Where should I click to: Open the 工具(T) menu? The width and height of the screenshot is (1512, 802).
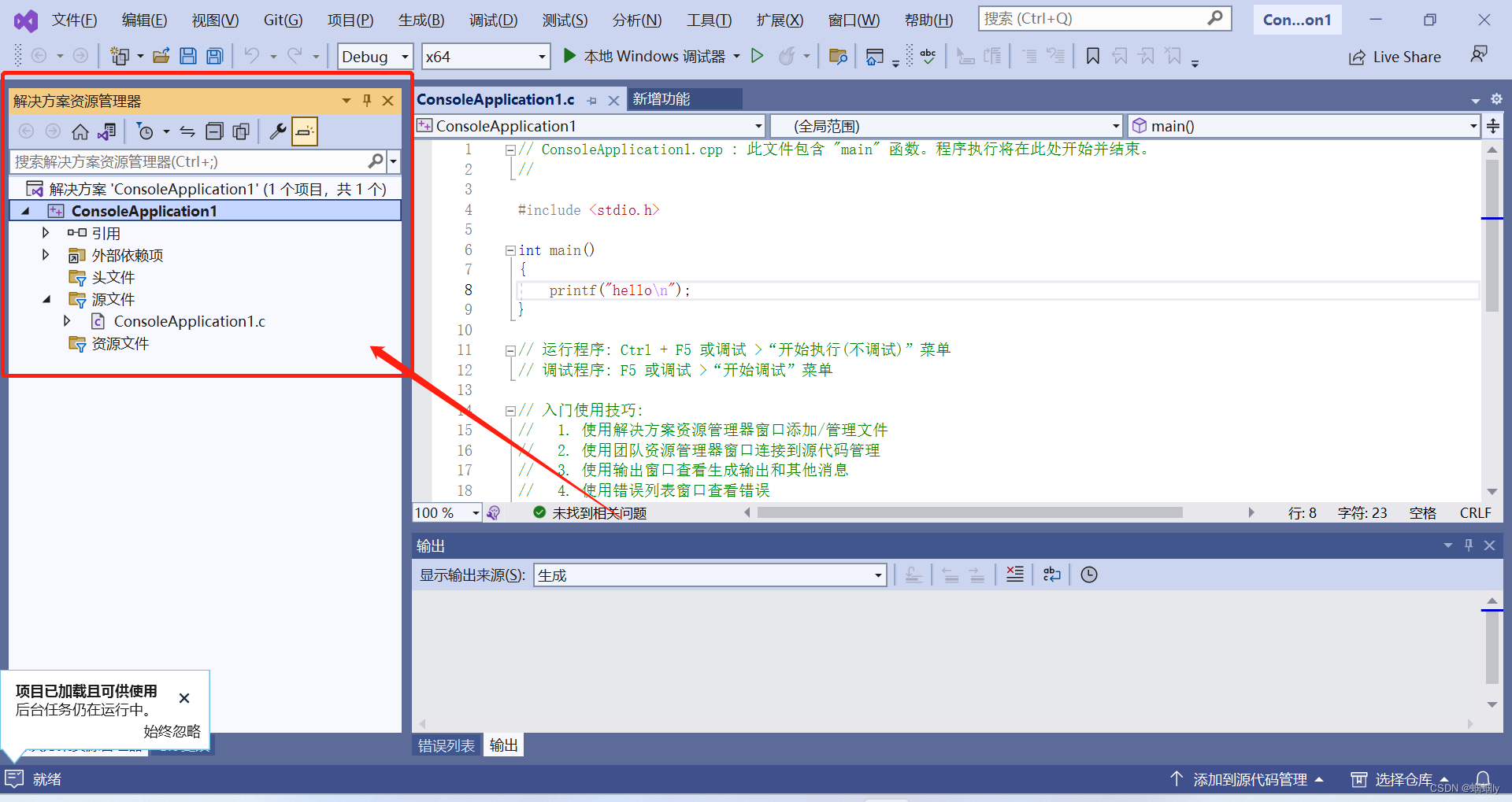pyautogui.click(x=709, y=20)
